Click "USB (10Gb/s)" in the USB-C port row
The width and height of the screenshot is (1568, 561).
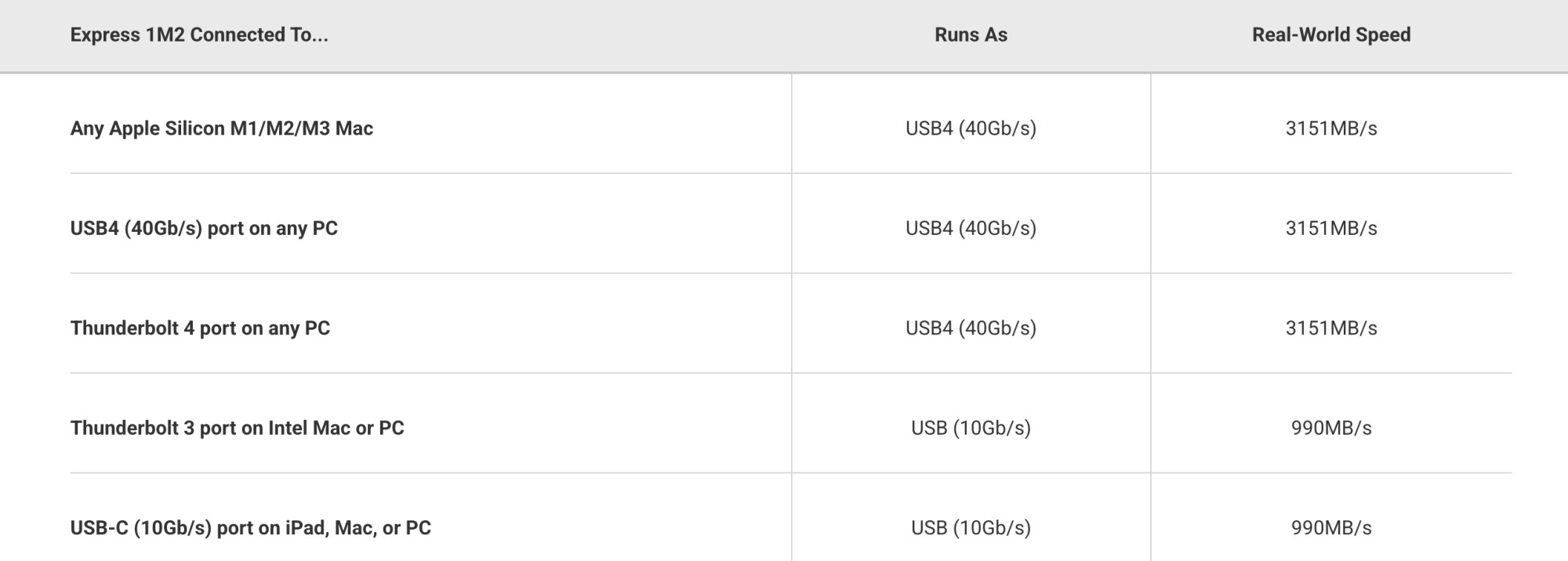coord(971,527)
